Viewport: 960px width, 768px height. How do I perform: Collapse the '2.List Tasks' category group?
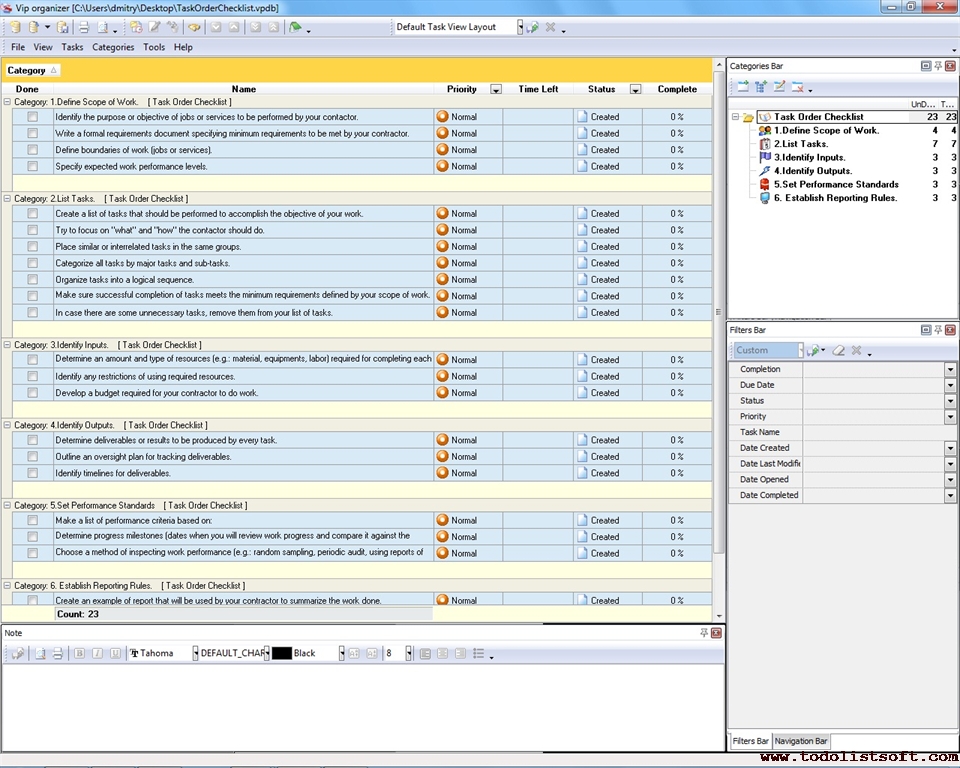(7, 198)
